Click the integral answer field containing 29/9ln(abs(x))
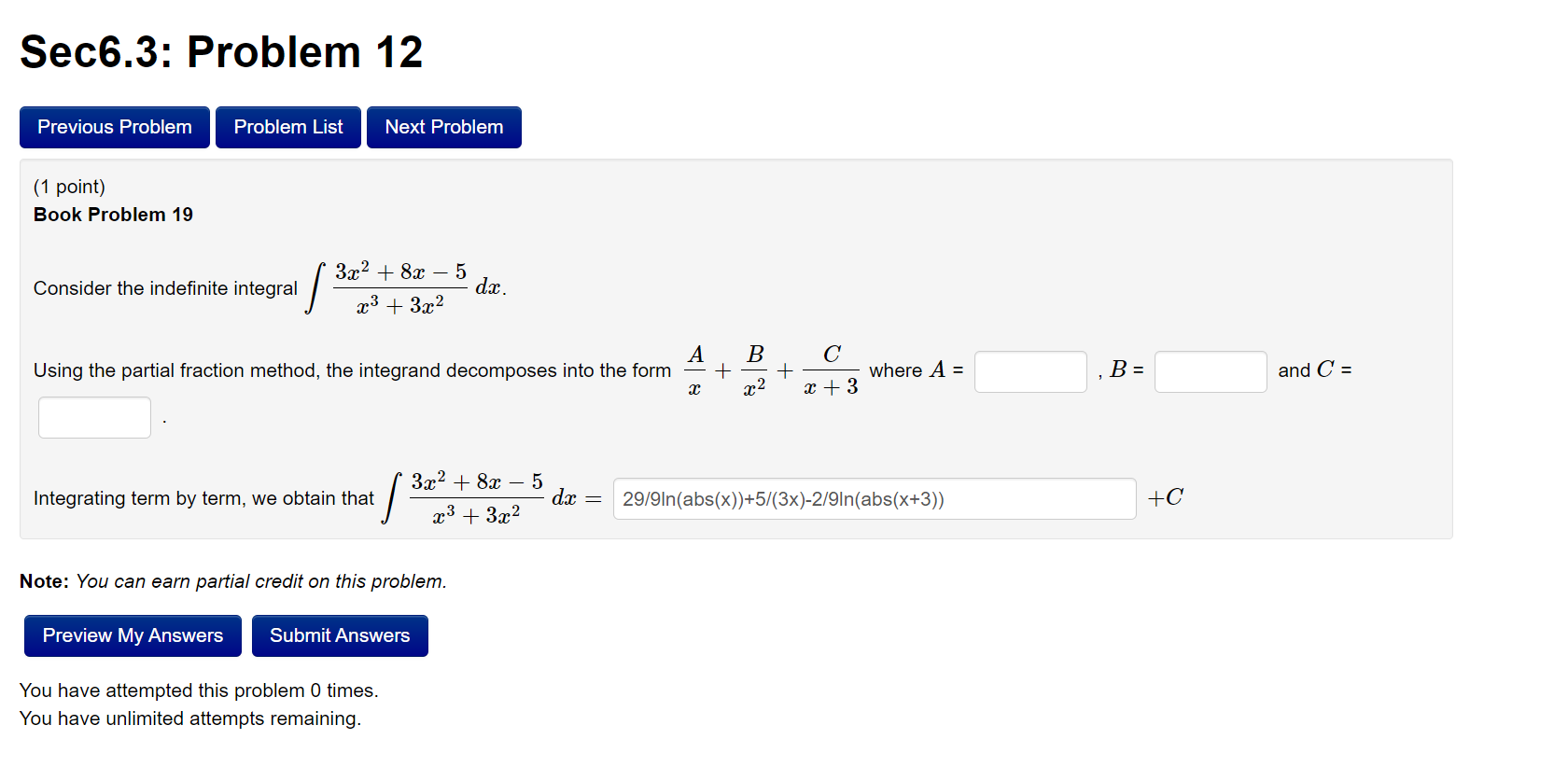This screenshot has width=1568, height=767. click(x=875, y=498)
